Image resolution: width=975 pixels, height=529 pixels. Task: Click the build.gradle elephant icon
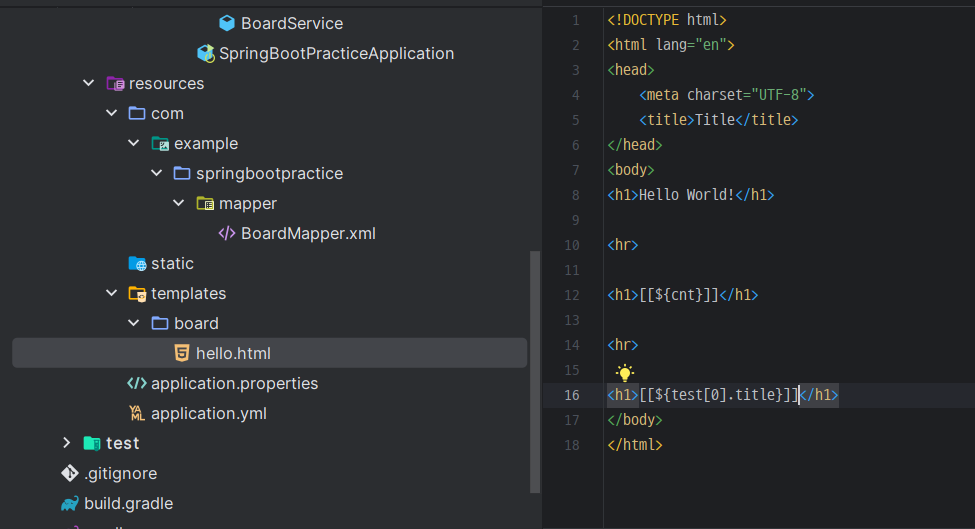70,504
